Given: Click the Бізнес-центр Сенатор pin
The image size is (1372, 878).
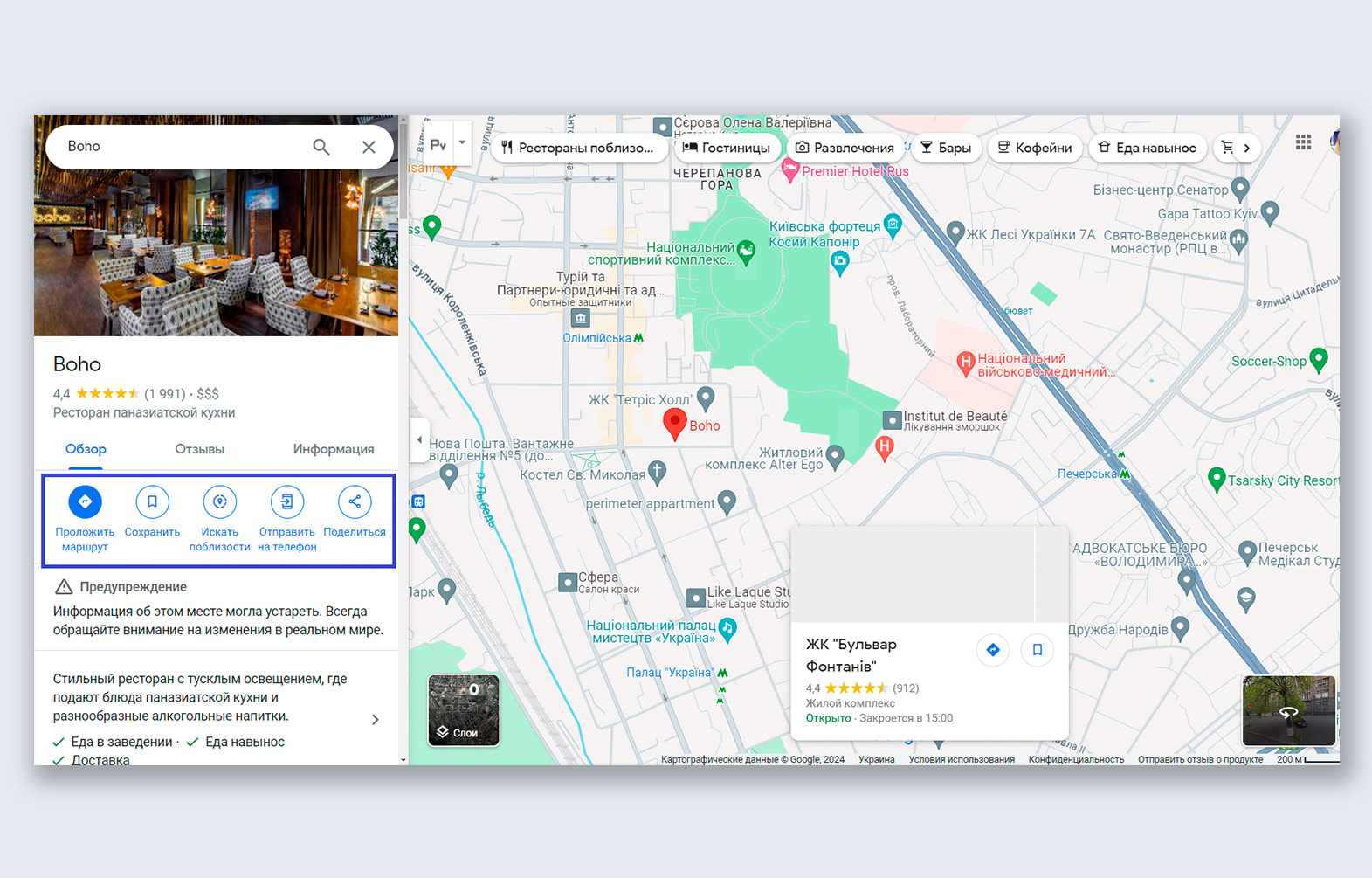Looking at the screenshot, I should coord(1240,189).
